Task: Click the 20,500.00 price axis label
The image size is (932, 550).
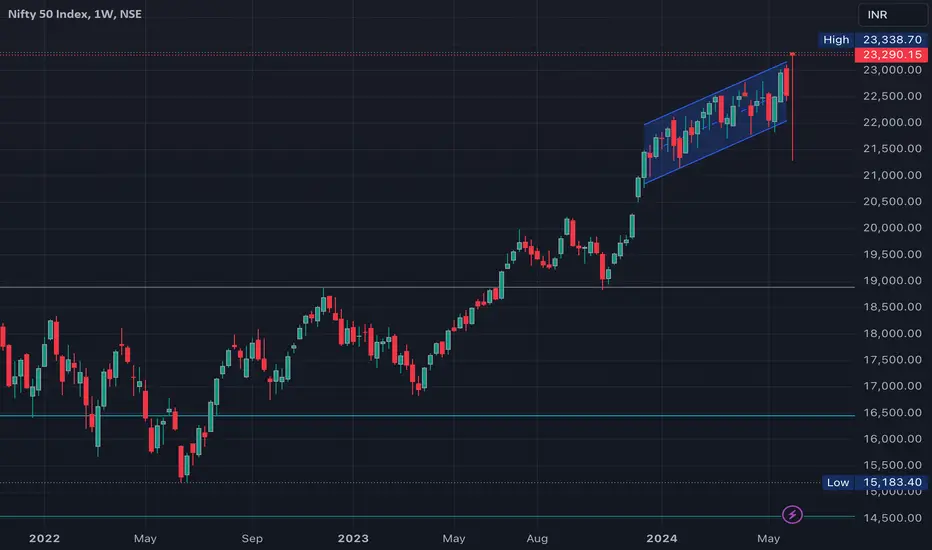Action: coord(892,201)
